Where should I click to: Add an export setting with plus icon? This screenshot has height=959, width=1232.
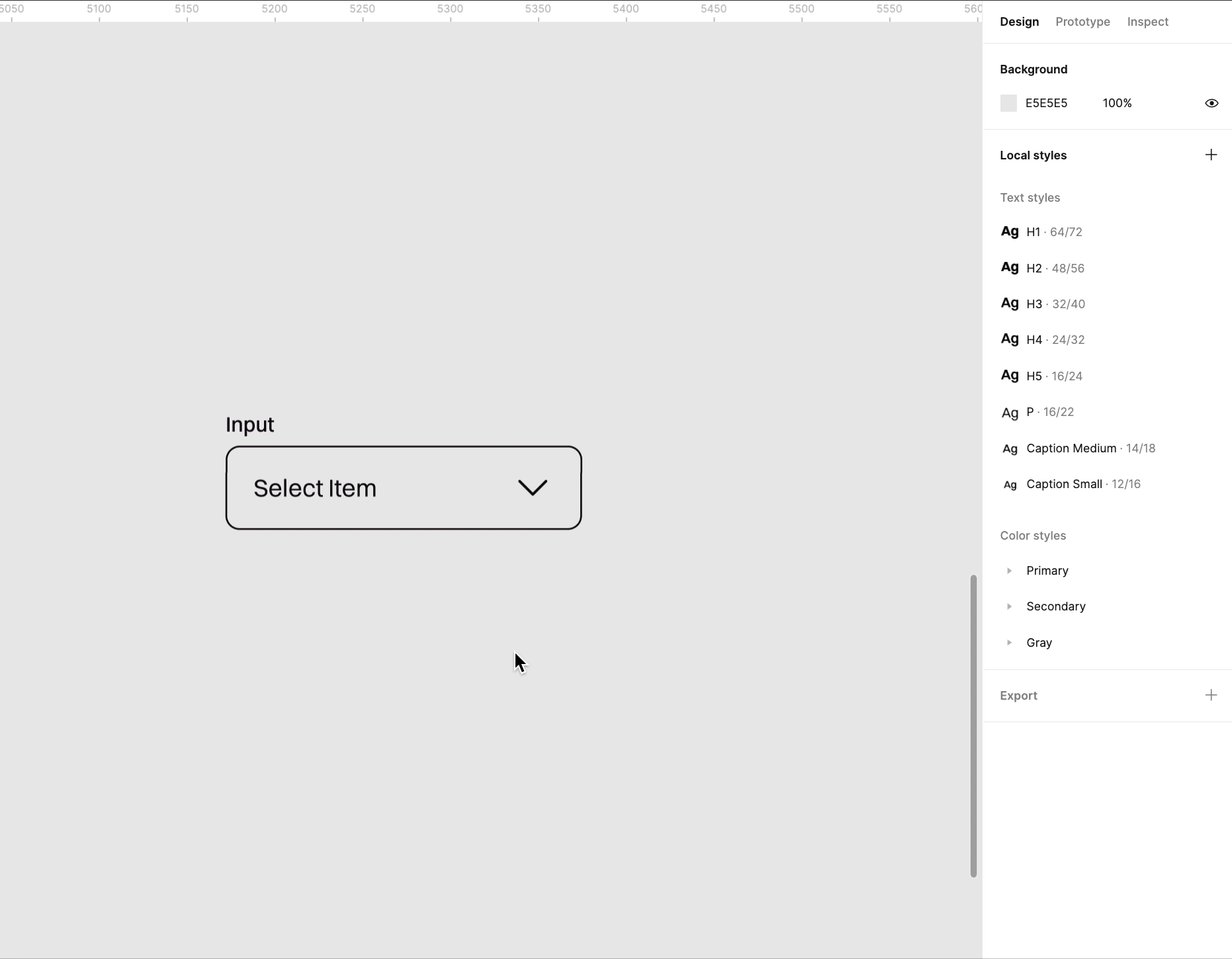[x=1211, y=695]
